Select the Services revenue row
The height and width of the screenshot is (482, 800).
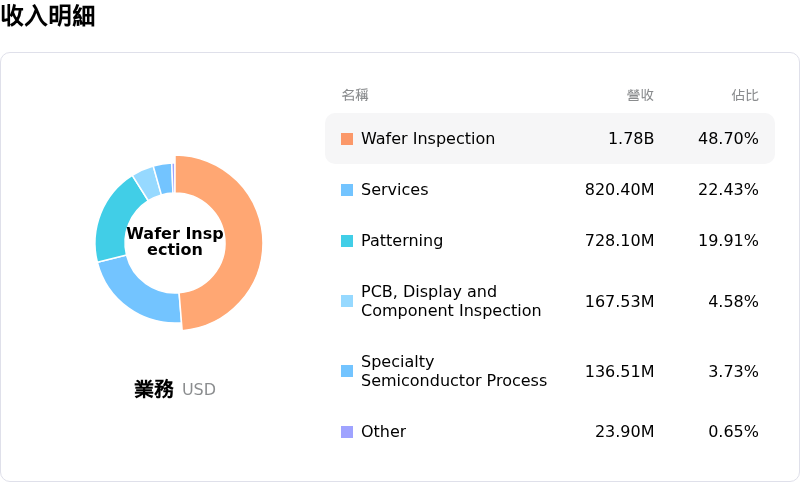[550, 190]
